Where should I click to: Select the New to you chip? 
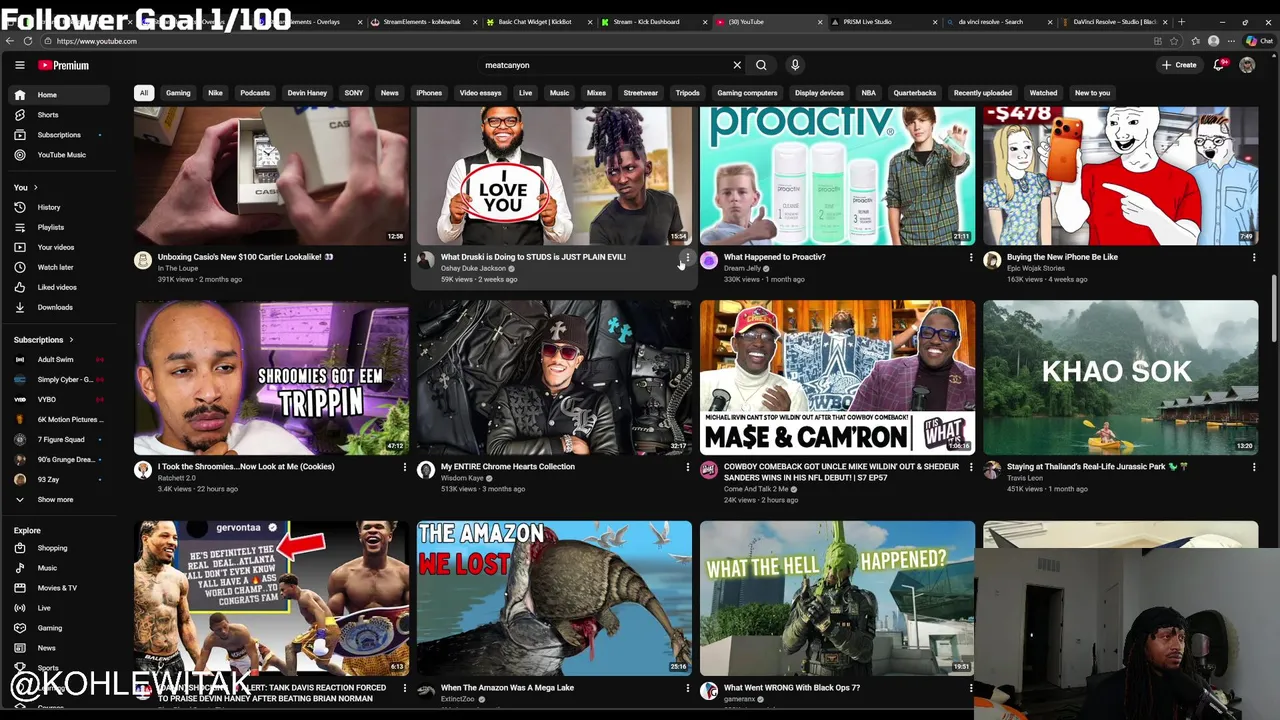tap(1092, 93)
